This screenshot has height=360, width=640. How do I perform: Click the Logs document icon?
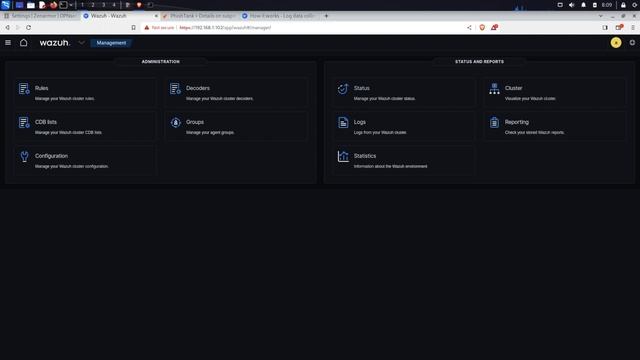pos(343,122)
